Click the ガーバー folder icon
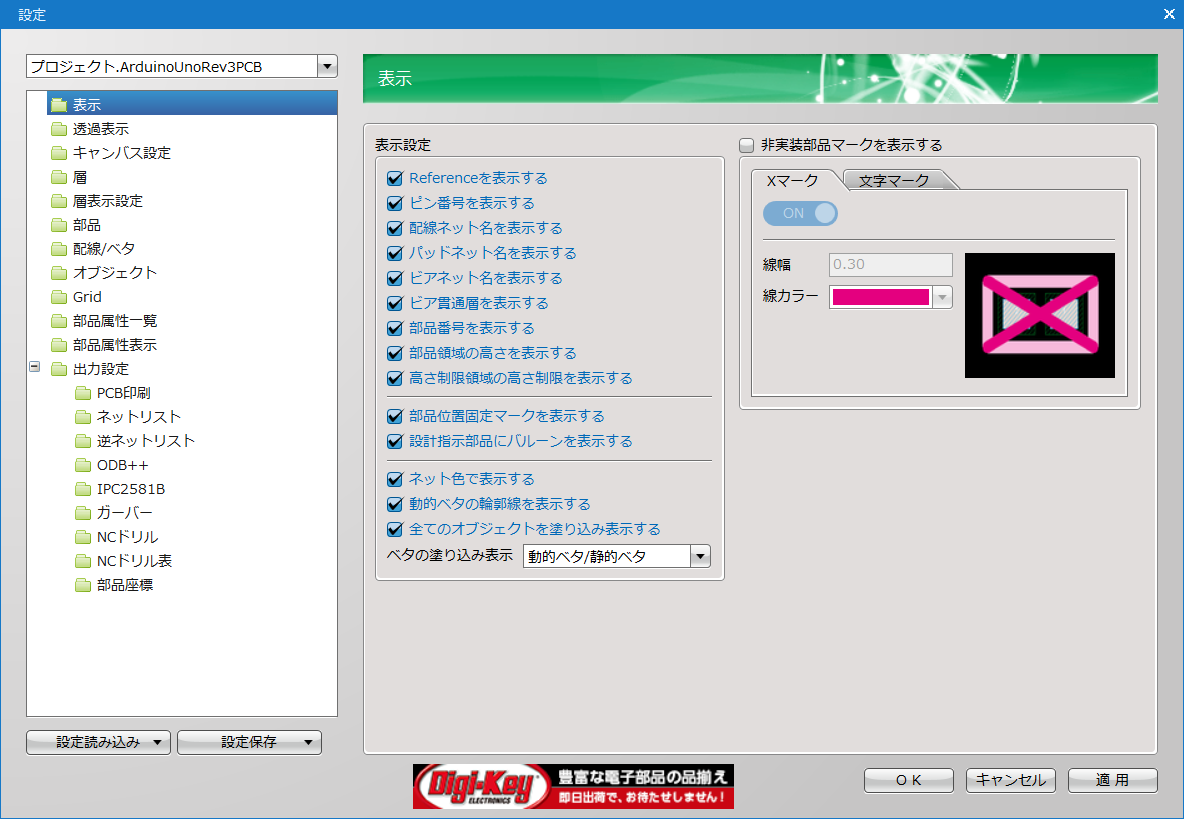The image size is (1184, 819). (83, 513)
